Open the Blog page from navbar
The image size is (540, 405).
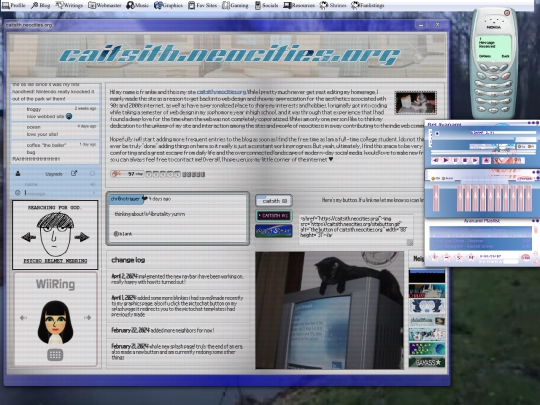point(41,5)
